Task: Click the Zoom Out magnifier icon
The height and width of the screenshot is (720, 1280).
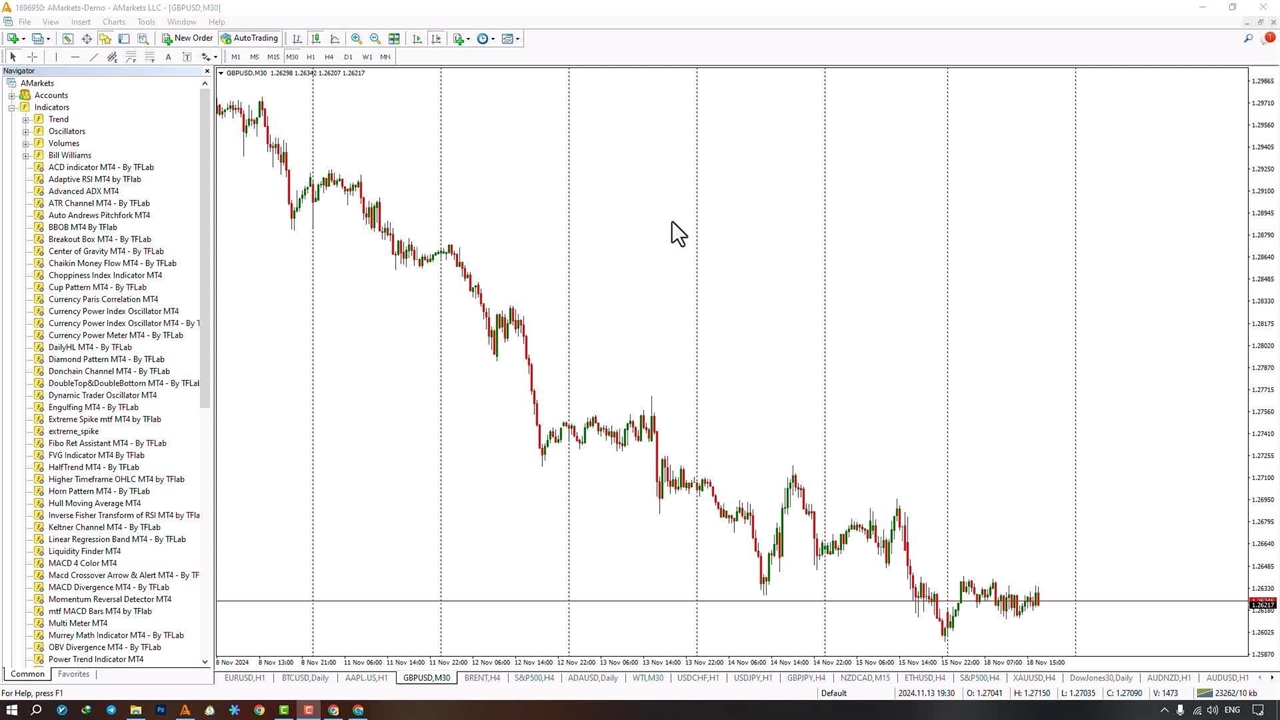Action: pos(375,39)
